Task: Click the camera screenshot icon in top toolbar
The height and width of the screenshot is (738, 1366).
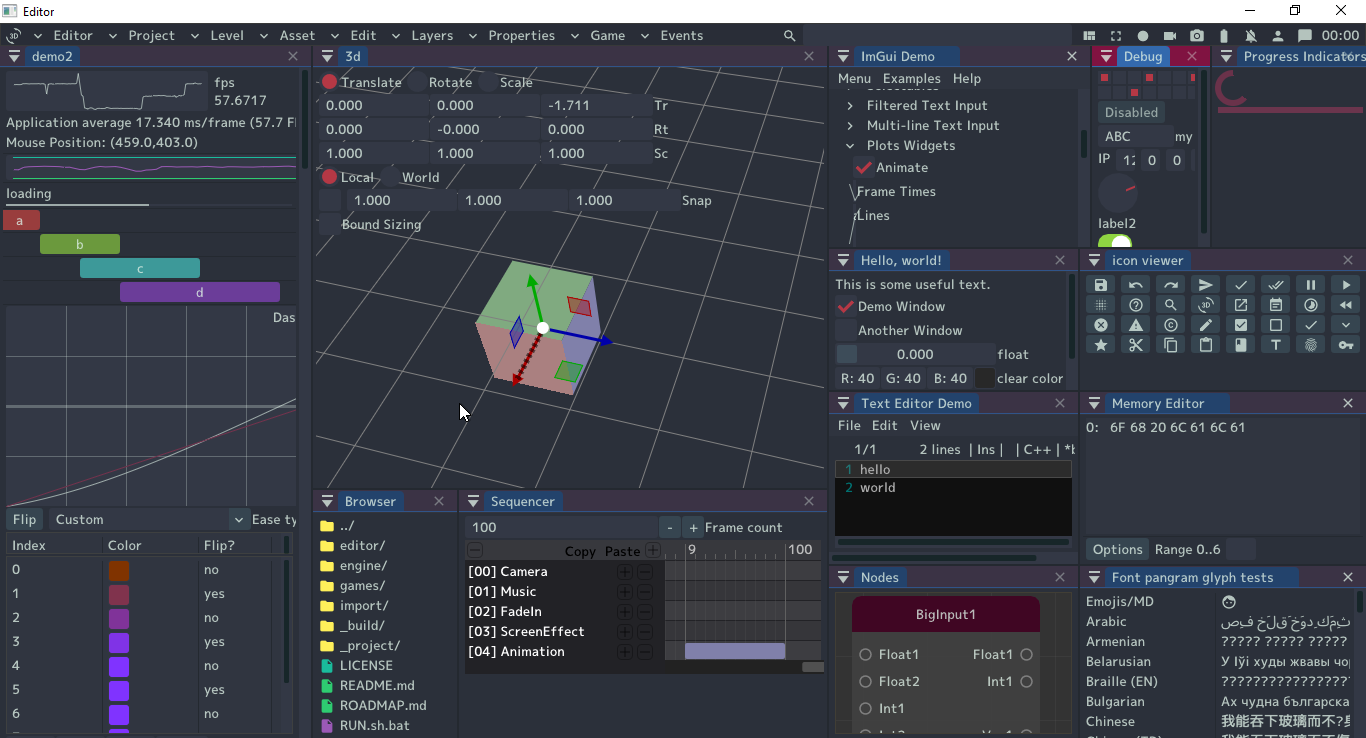Action: (x=1197, y=35)
